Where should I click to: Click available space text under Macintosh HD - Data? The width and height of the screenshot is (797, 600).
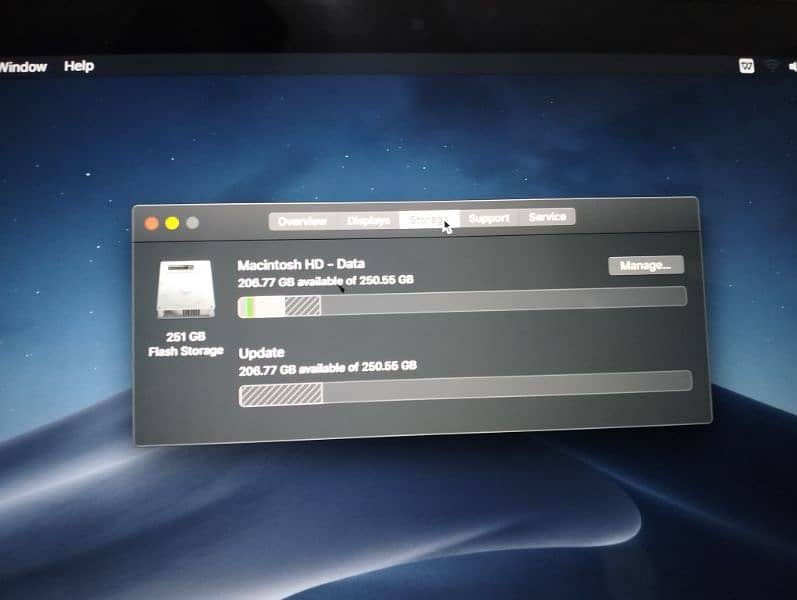point(326,281)
